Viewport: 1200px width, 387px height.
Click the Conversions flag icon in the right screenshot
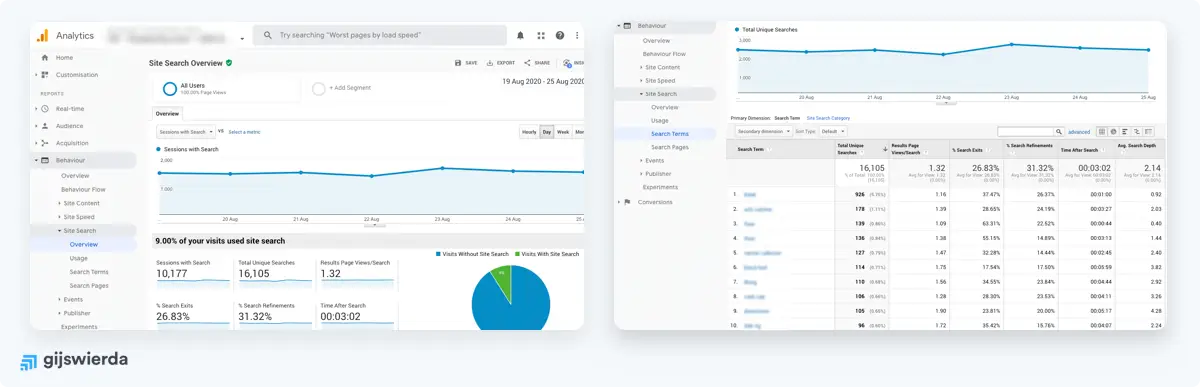pos(627,201)
